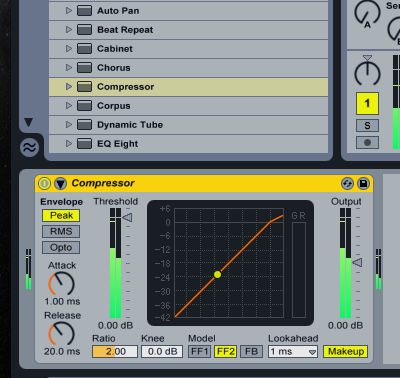Fold the Compressor device with triangle button
This screenshot has height=378, width=400.
tap(60, 183)
